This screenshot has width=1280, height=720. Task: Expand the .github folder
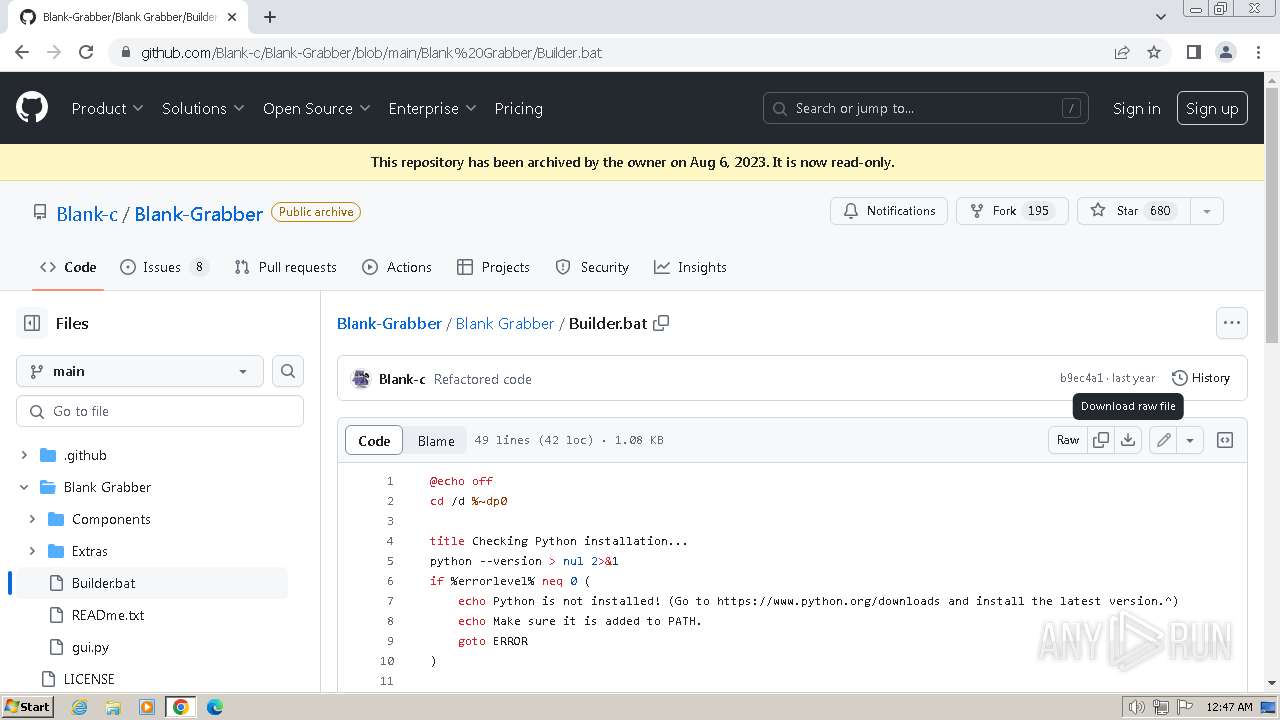pos(24,455)
